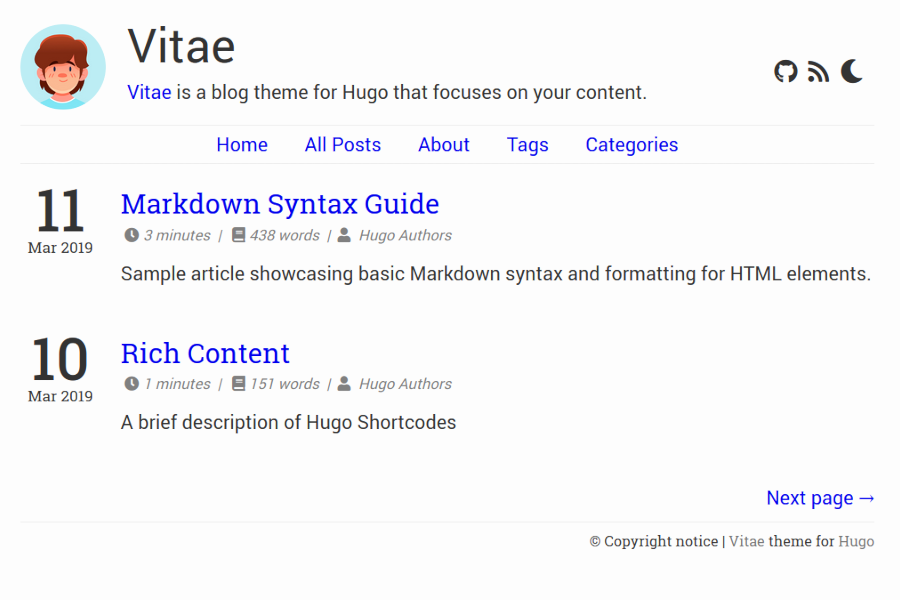The image size is (900, 600).
Task: Click book icon beside 151 words
Action: click(238, 384)
